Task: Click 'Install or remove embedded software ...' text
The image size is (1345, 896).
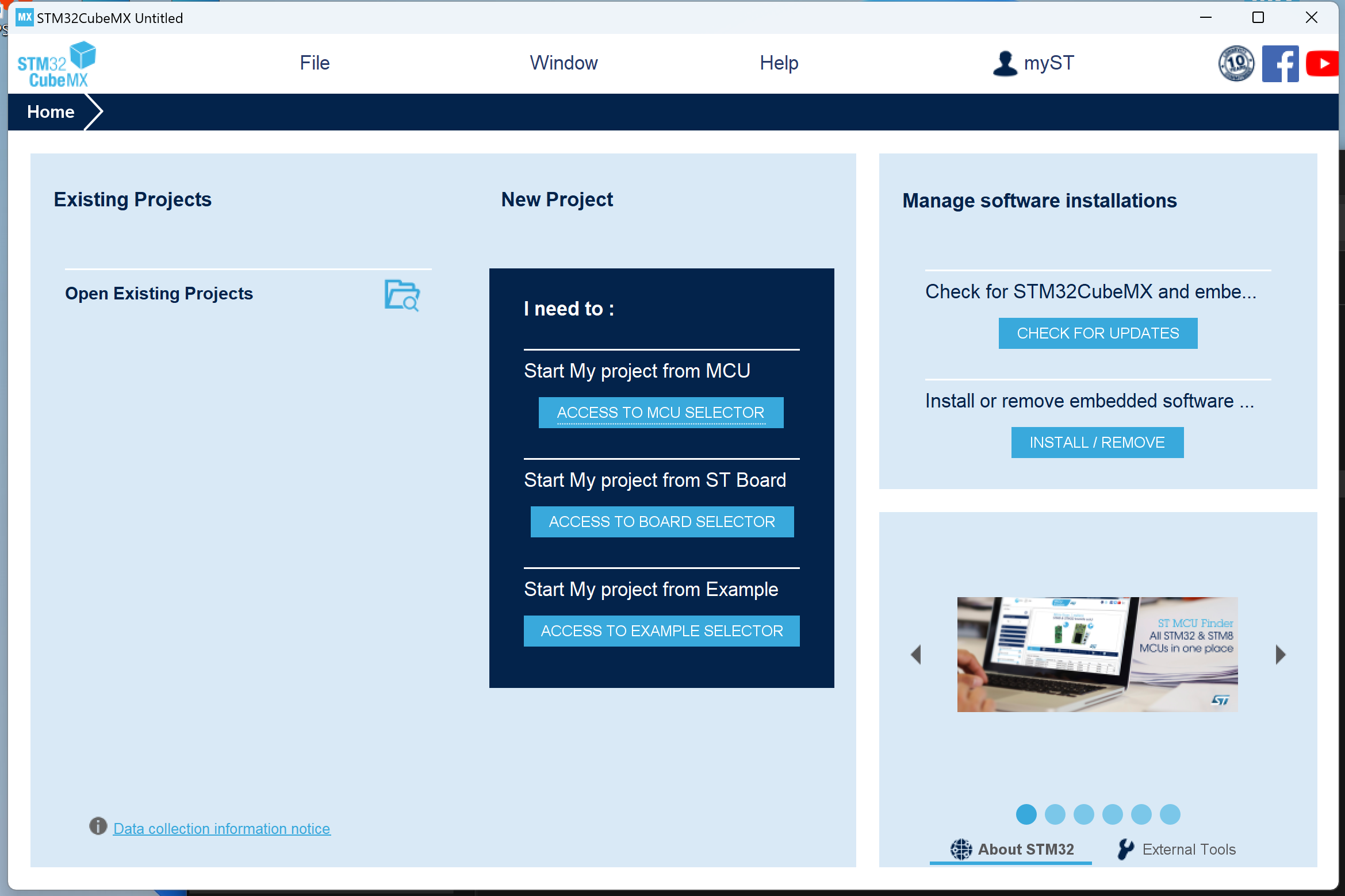Action: pyautogui.click(x=1090, y=401)
